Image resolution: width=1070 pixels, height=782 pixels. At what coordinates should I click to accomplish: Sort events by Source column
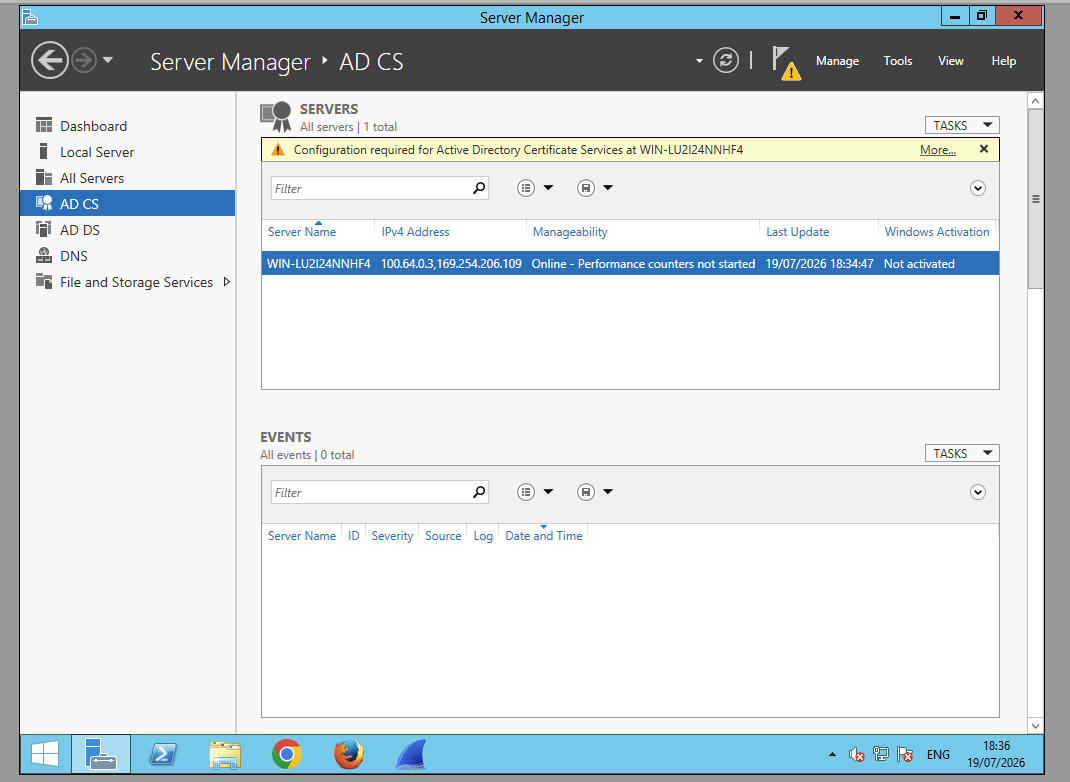click(443, 536)
